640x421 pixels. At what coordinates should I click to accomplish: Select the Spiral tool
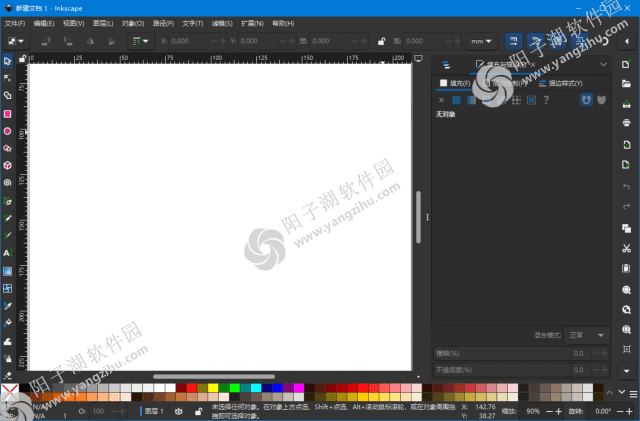7,183
